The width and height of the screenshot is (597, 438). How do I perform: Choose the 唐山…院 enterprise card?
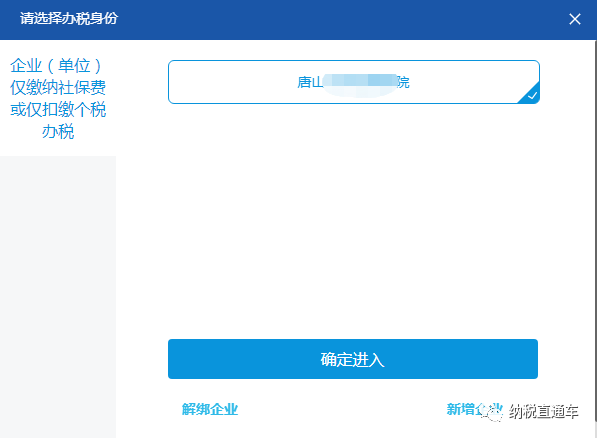pyautogui.click(x=354, y=82)
